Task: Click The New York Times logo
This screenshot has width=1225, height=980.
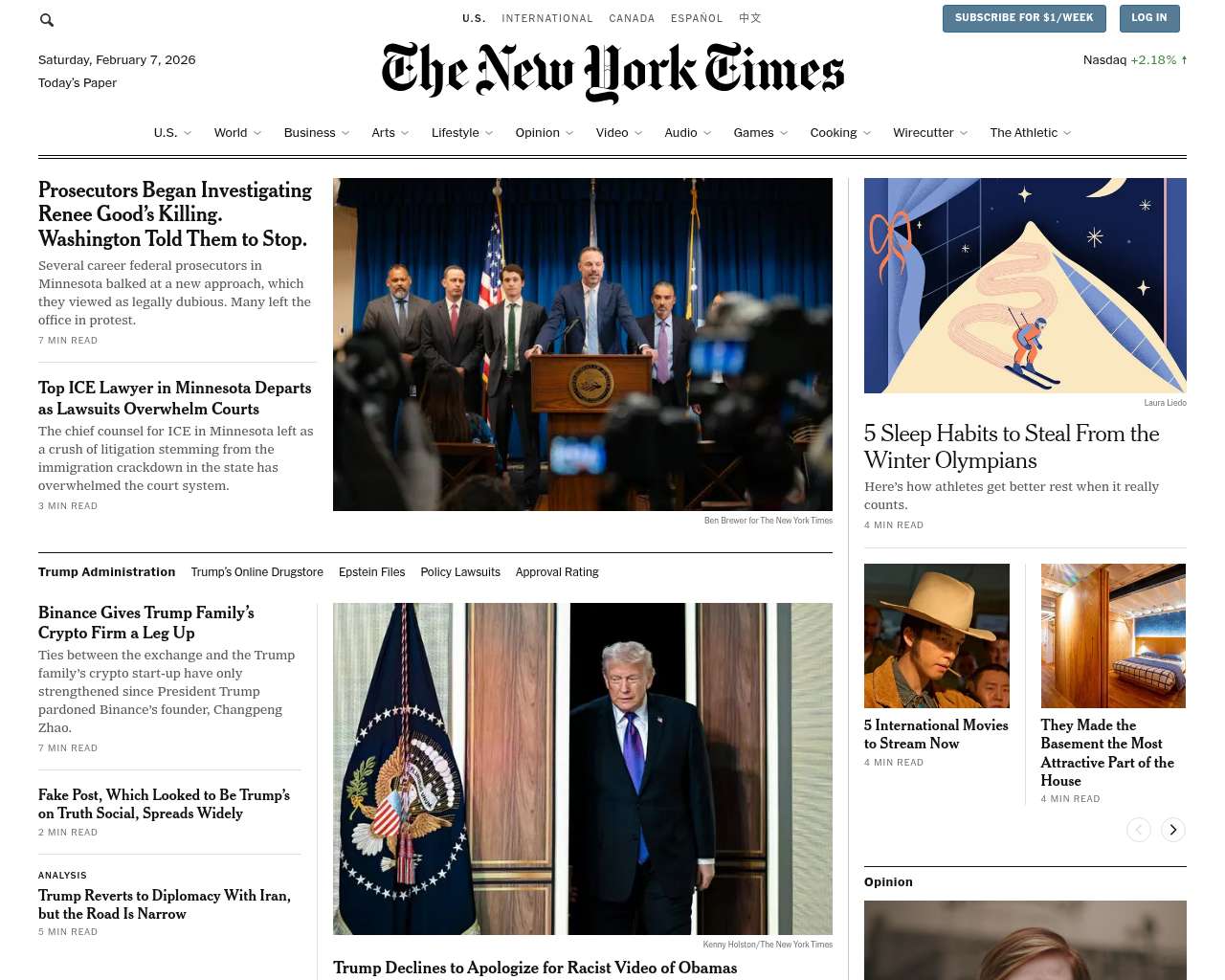Action: coord(612,72)
